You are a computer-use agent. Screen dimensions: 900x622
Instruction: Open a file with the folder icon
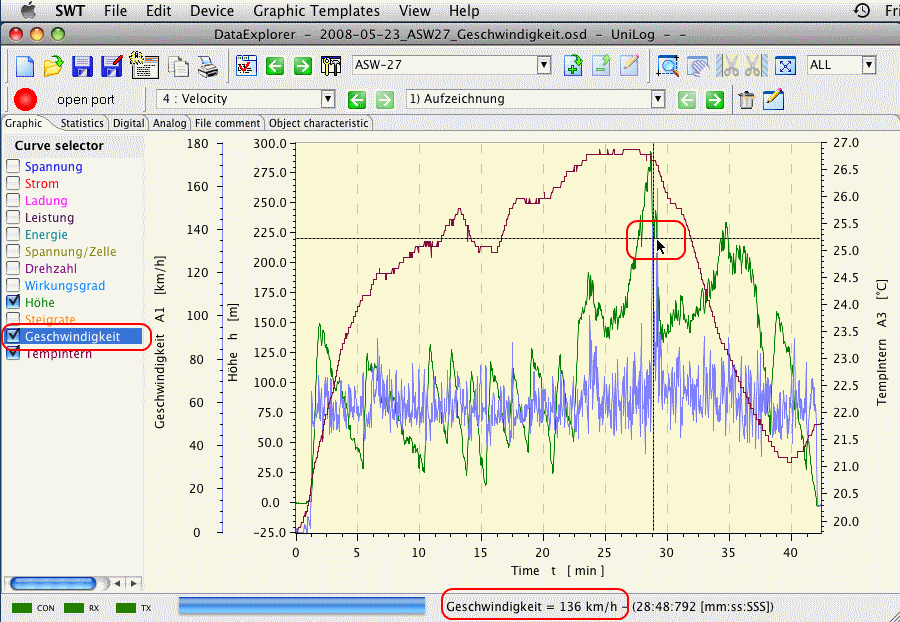pyautogui.click(x=53, y=66)
